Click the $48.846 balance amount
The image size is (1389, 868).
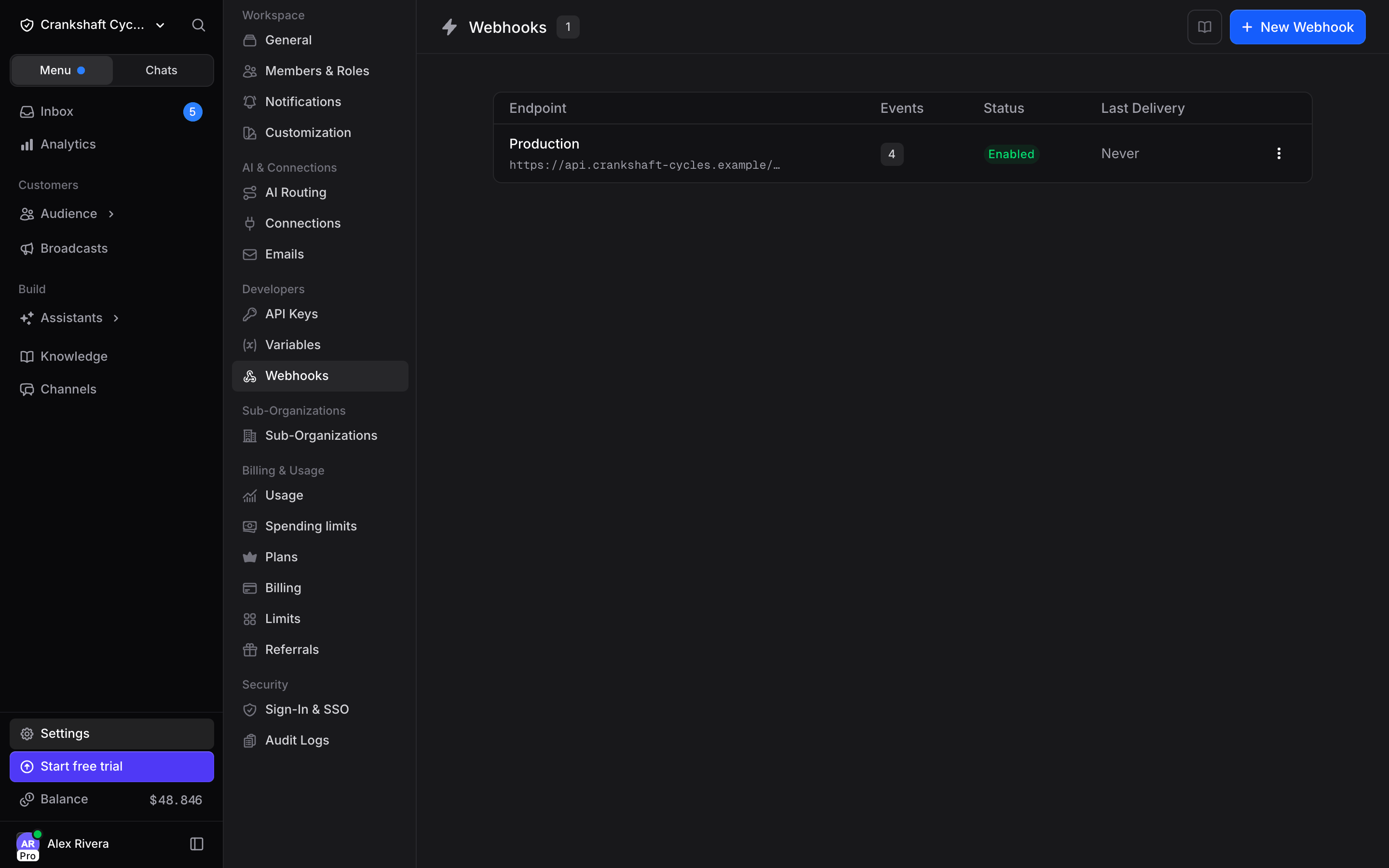coord(176,800)
